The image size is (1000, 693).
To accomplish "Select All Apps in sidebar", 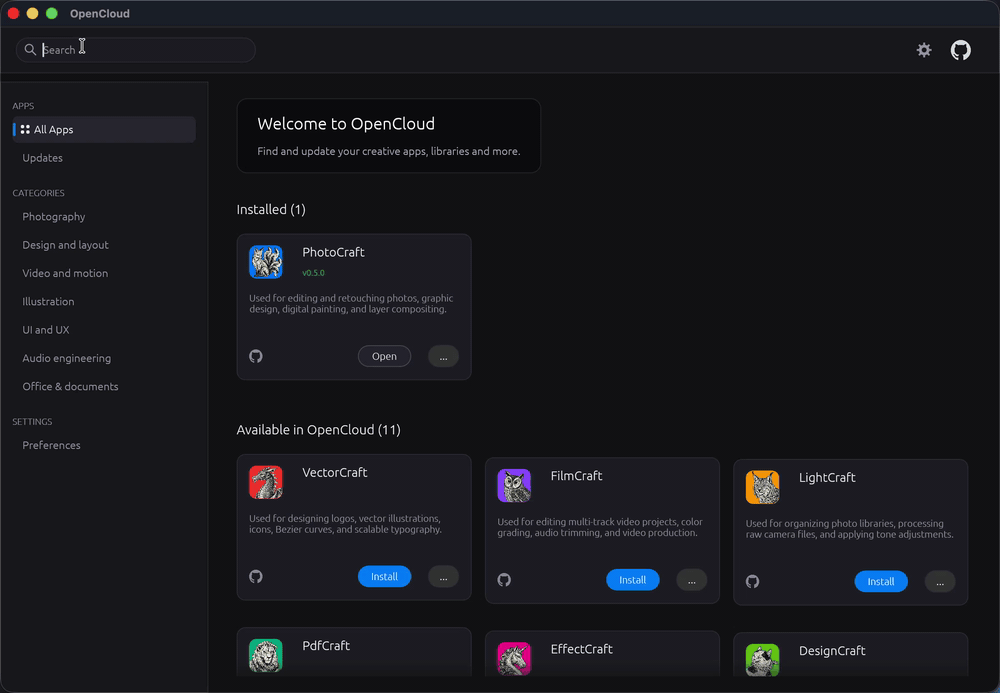I will coord(104,129).
